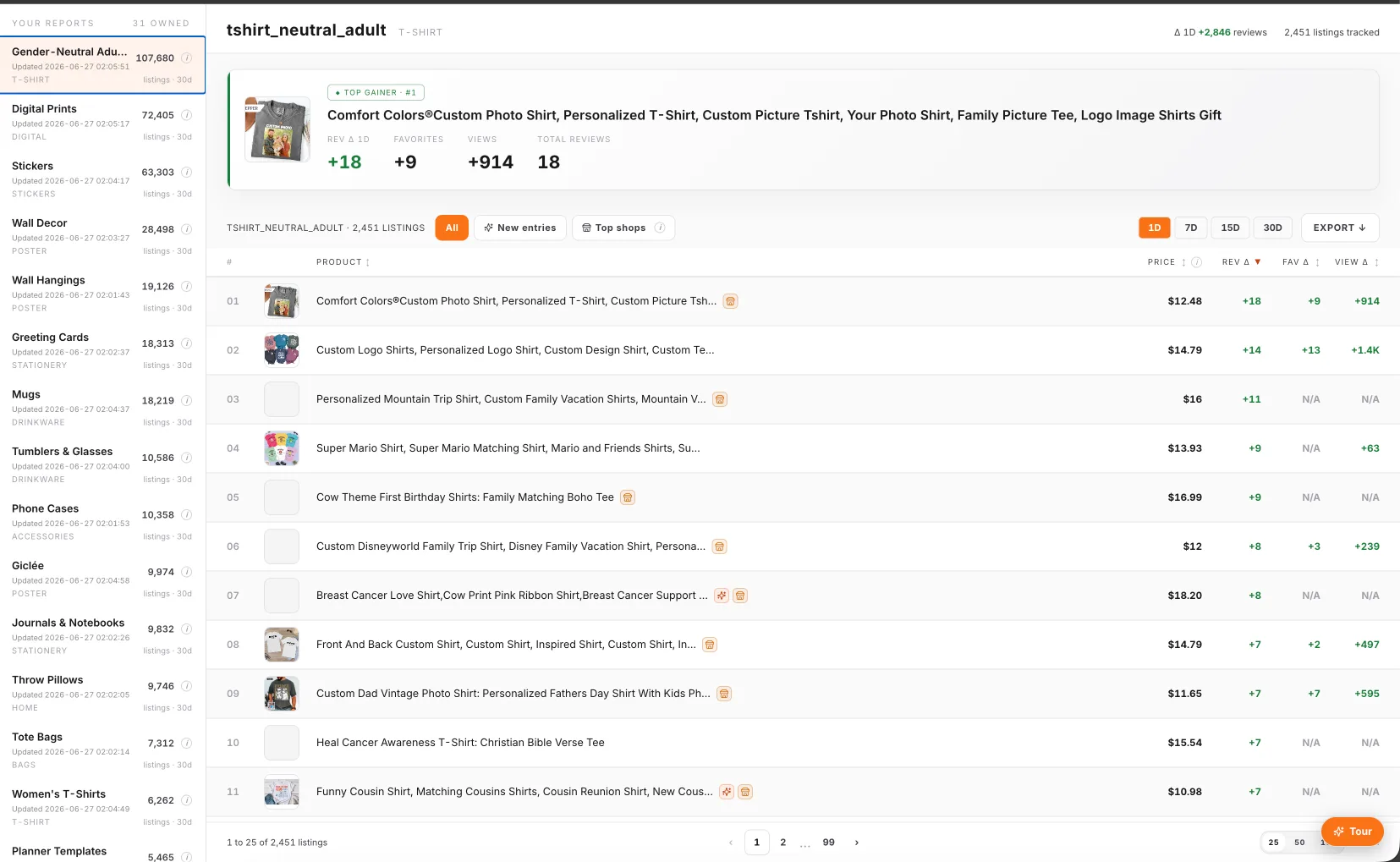Image resolution: width=1400 pixels, height=862 pixels.
Task: Open the top gainer Comfort Colors title
Action: [x=774, y=115]
